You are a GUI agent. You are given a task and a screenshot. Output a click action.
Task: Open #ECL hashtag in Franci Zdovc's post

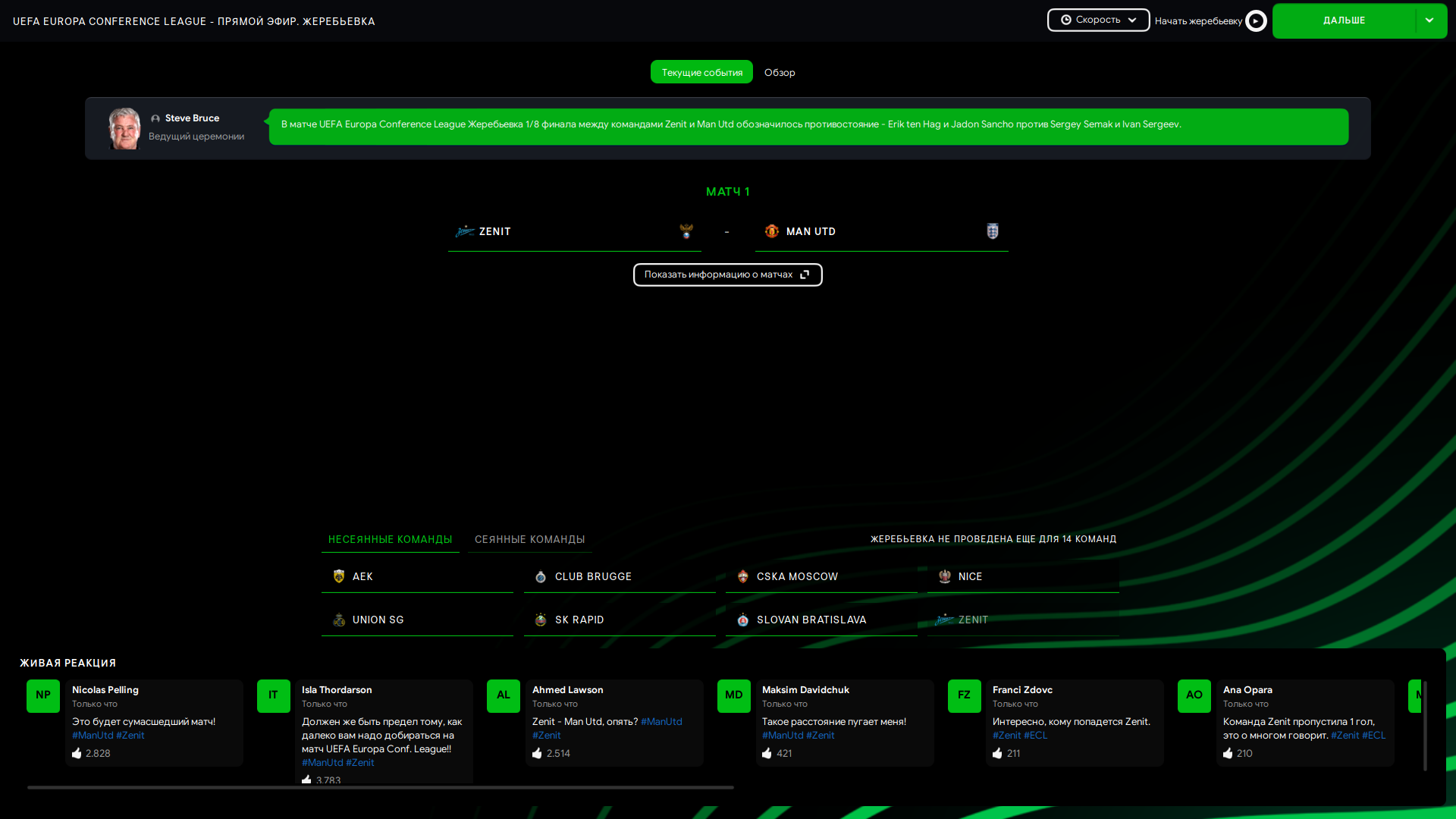[1036, 736]
